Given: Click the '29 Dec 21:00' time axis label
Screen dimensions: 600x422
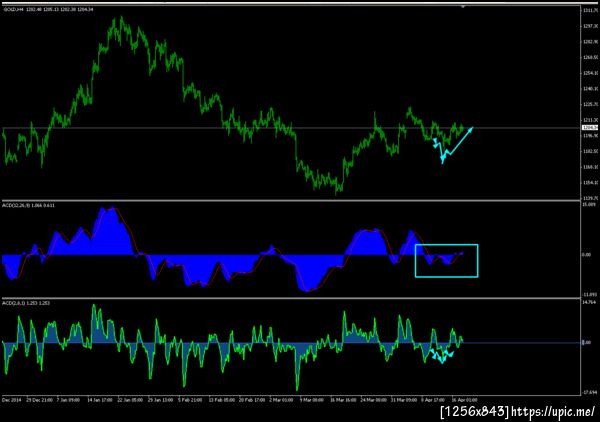Looking at the screenshot, I should (39, 400).
